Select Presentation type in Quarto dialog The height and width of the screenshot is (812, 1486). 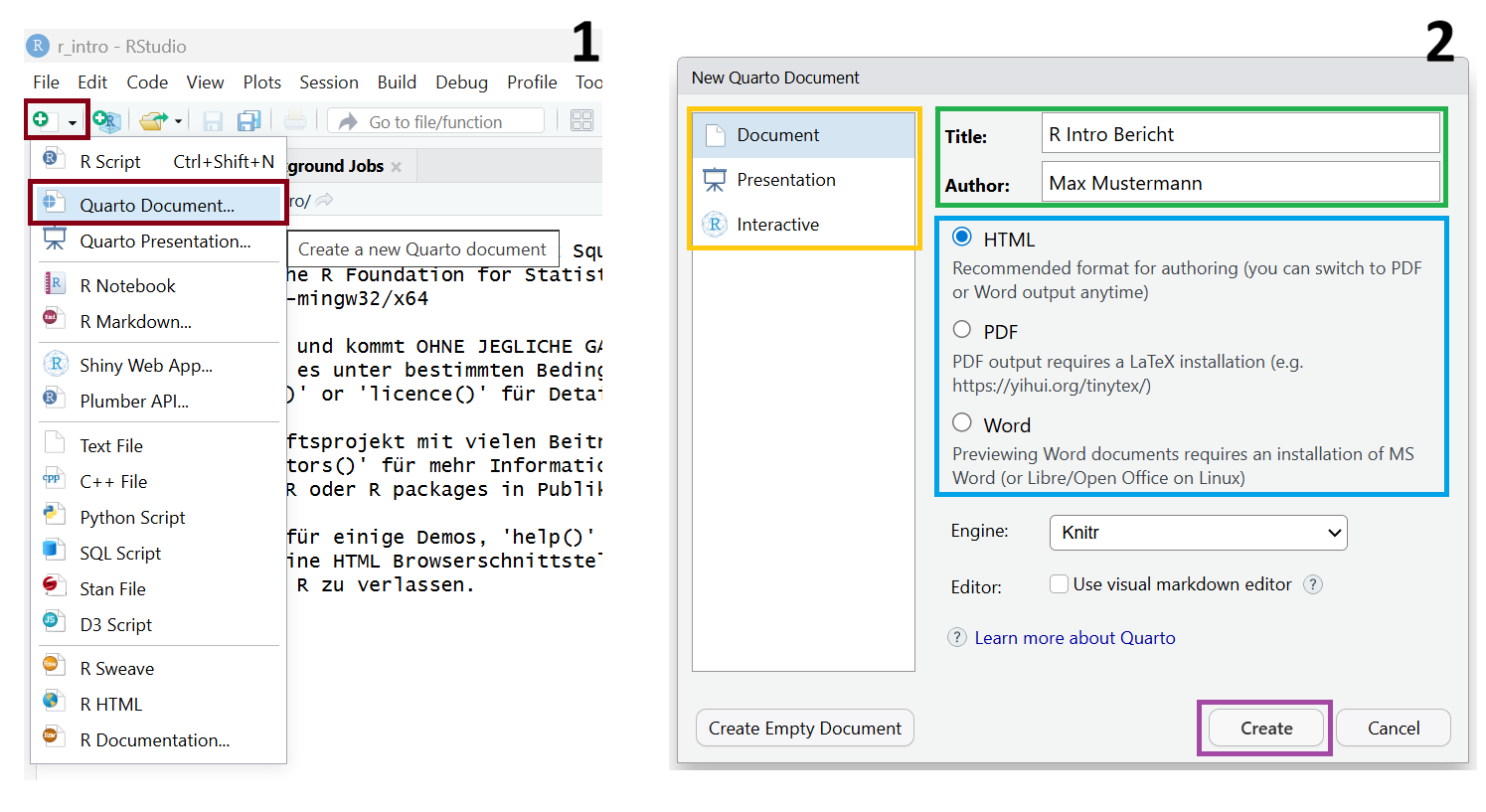point(803,180)
